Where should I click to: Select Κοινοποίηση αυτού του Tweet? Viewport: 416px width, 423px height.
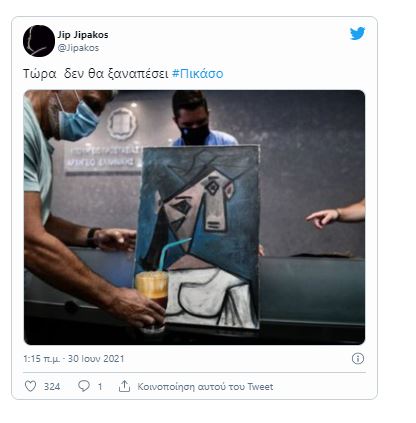(205, 387)
